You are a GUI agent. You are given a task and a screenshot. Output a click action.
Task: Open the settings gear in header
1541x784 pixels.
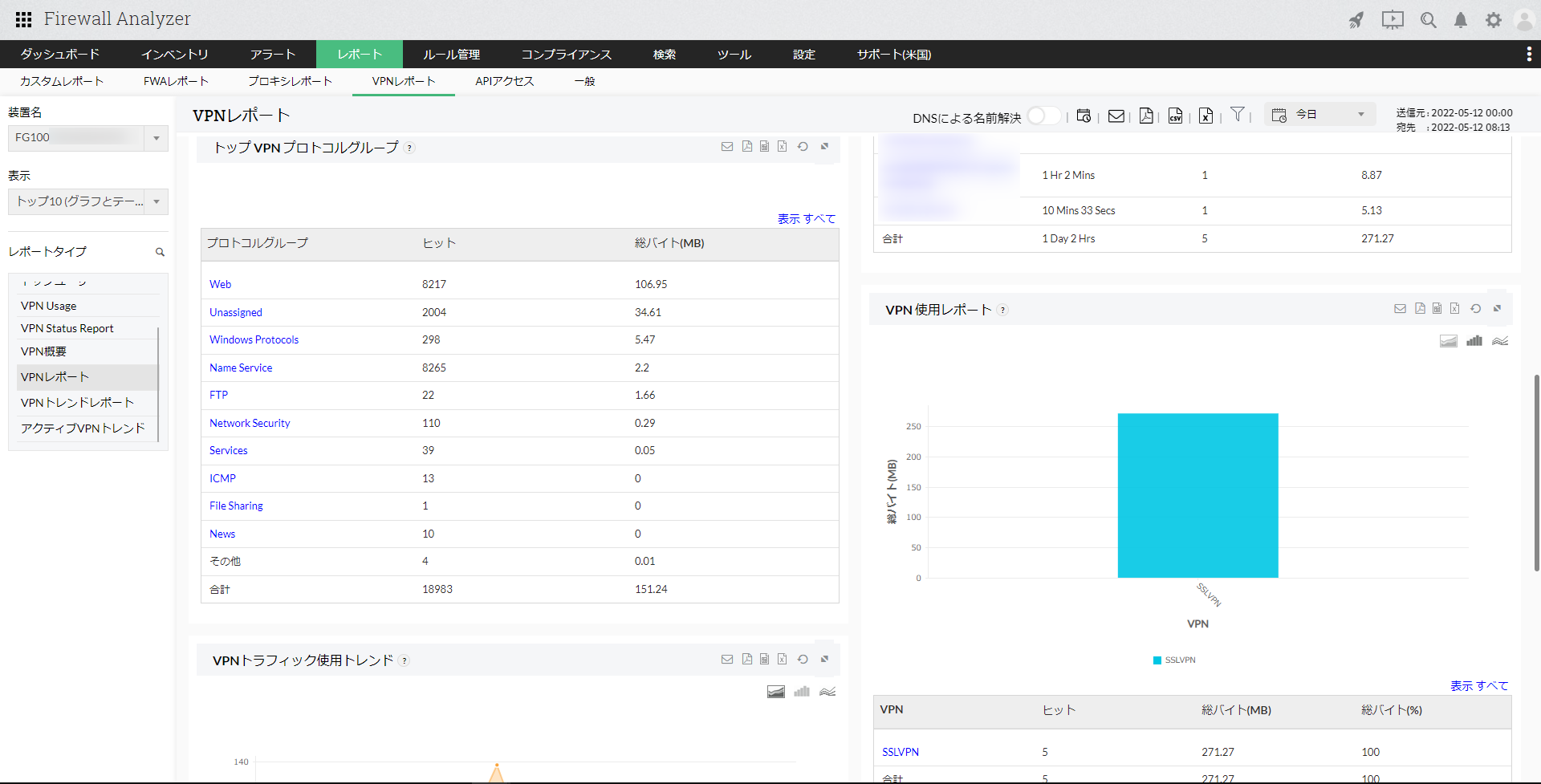1493,20
